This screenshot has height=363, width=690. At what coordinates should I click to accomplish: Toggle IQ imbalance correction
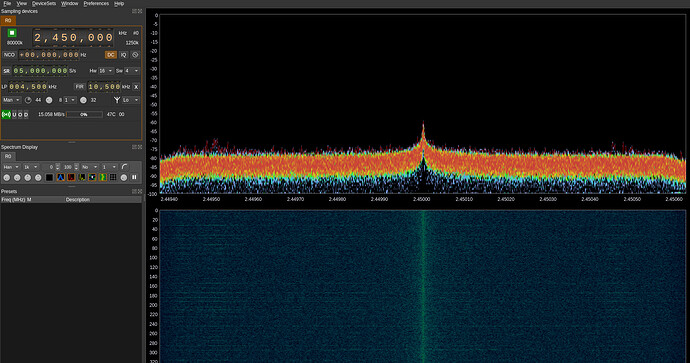[124, 55]
